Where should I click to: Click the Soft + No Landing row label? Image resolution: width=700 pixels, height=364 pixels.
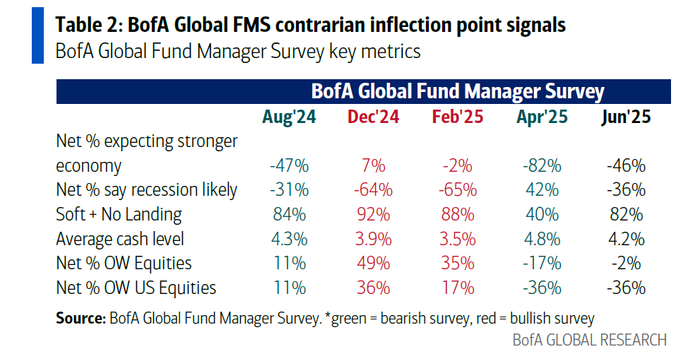pyautogui.click(x=119, y=214)
